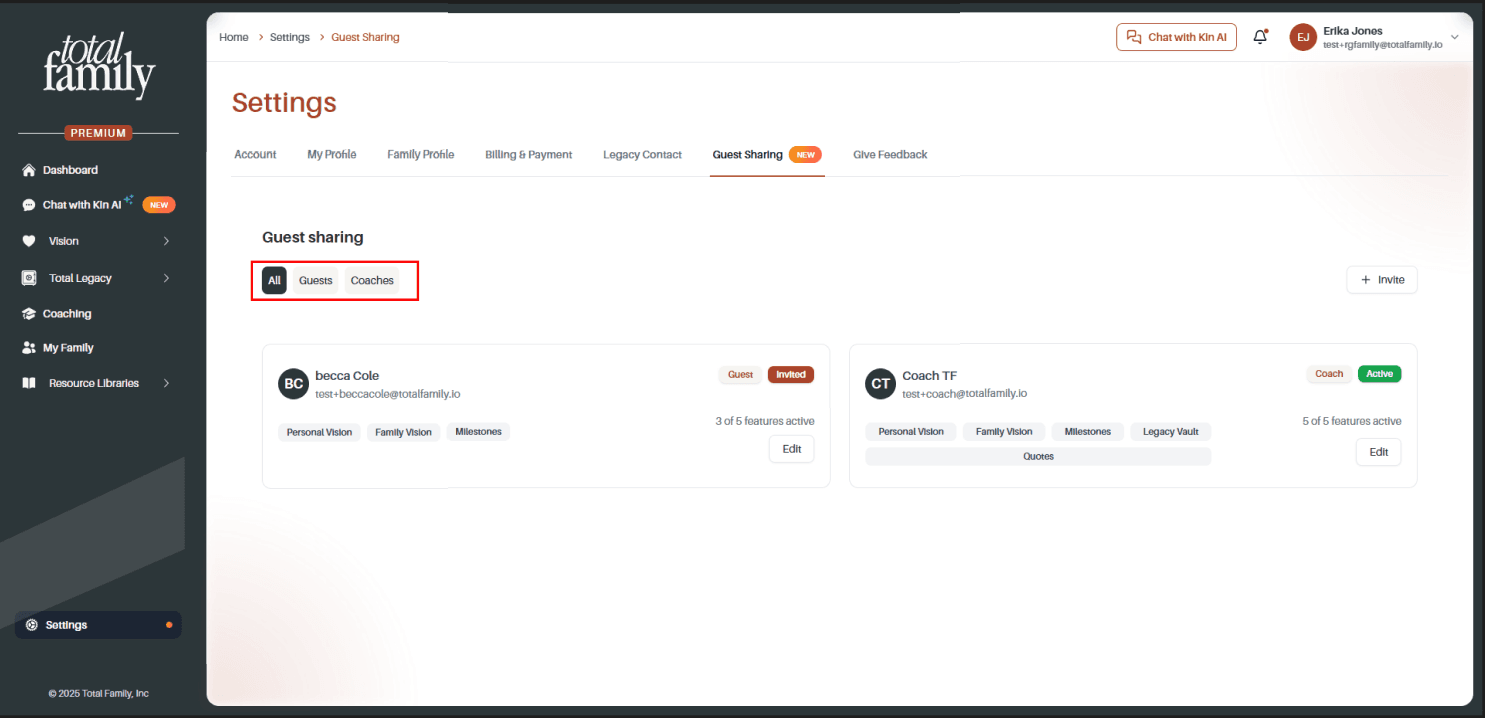
Task: Click the BC avatar for becca Cole
Action: tap(293, 384)
